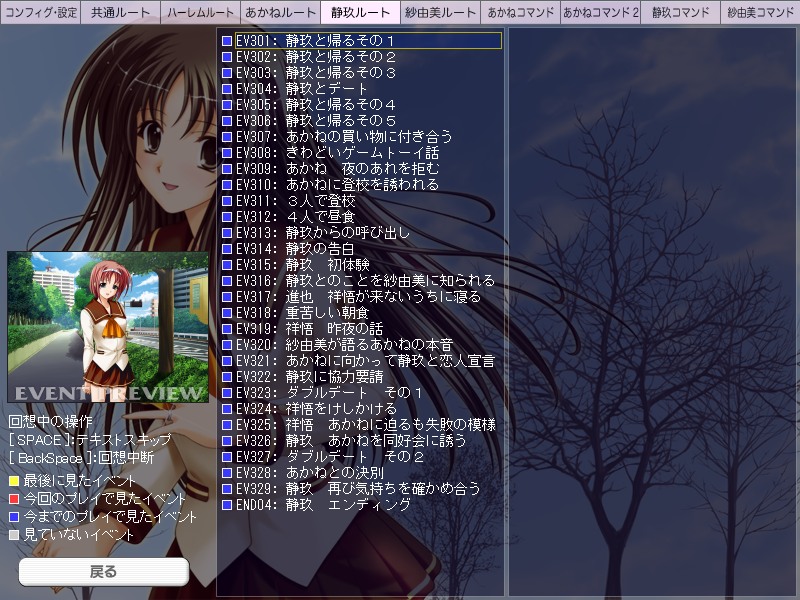Click blue marker icon beside EV317

(x=227, y=297)
